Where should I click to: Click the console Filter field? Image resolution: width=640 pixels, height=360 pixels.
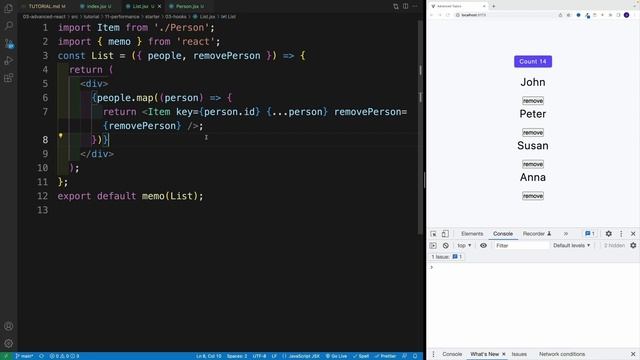point(521,246)
